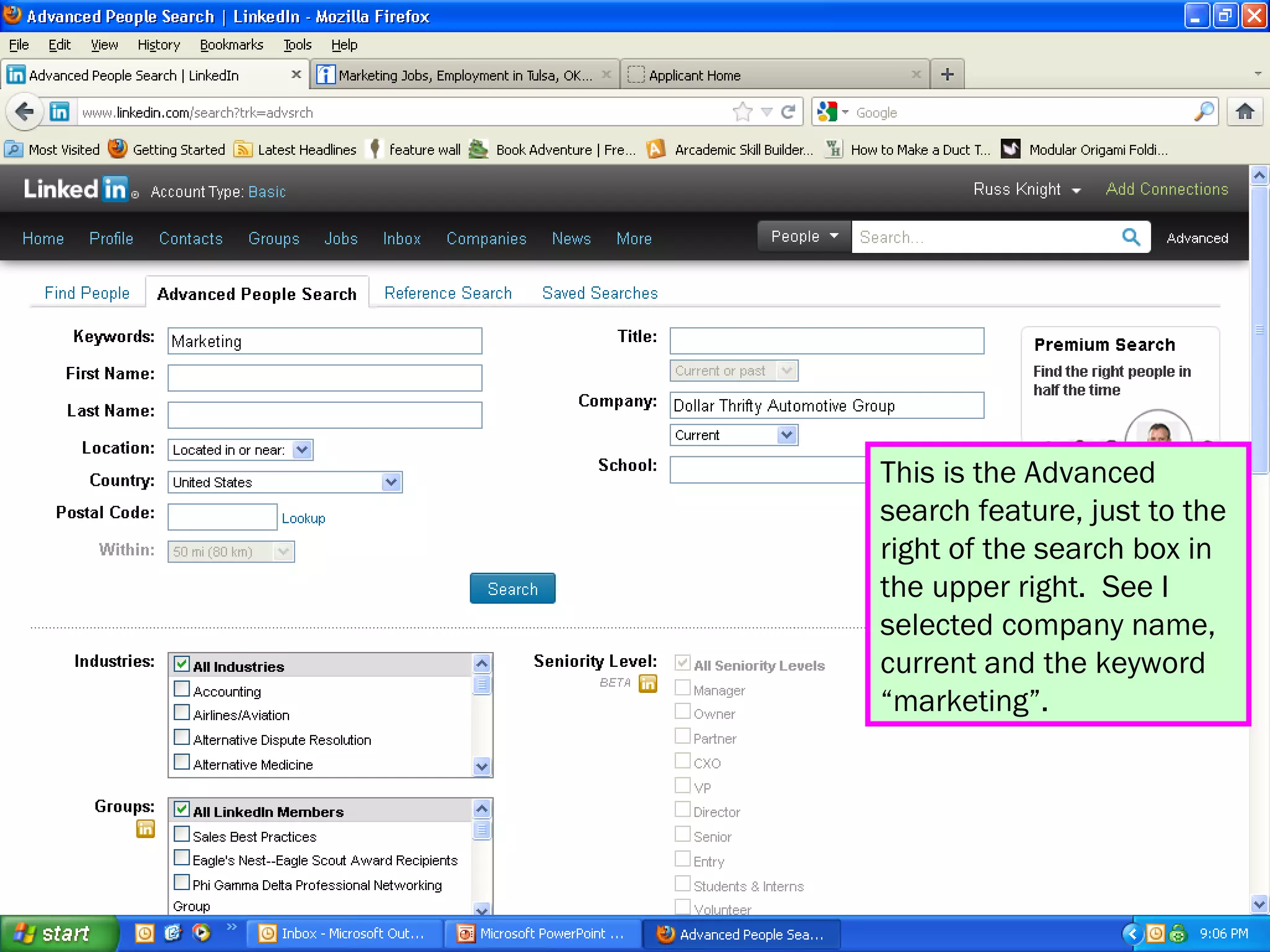Click the Firefox back arrow button
The image size is (1270, 952).
click(25, 112)
